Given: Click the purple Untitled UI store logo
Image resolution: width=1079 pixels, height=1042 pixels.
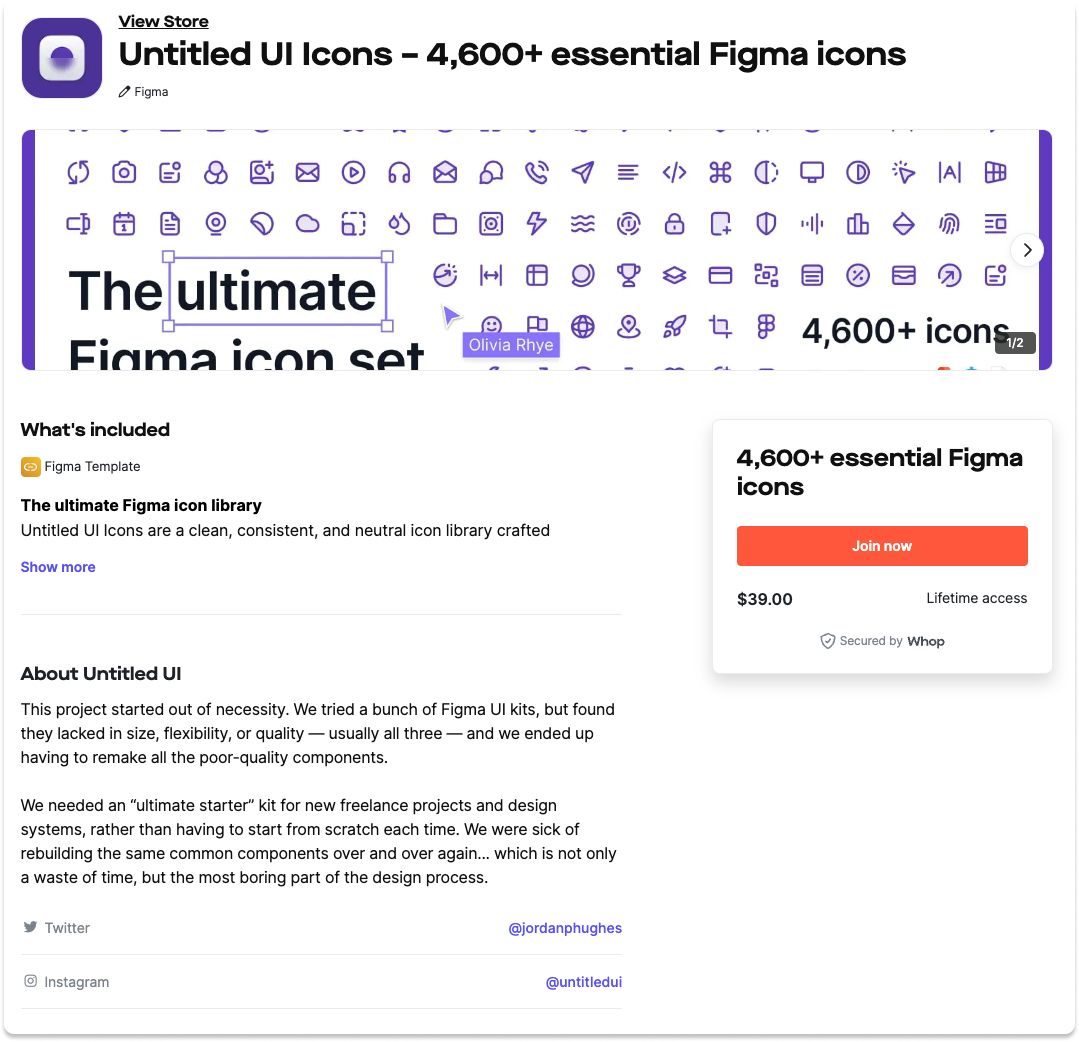Looking at the screenshot, I should pyautogui.click(x=62, y=58).
